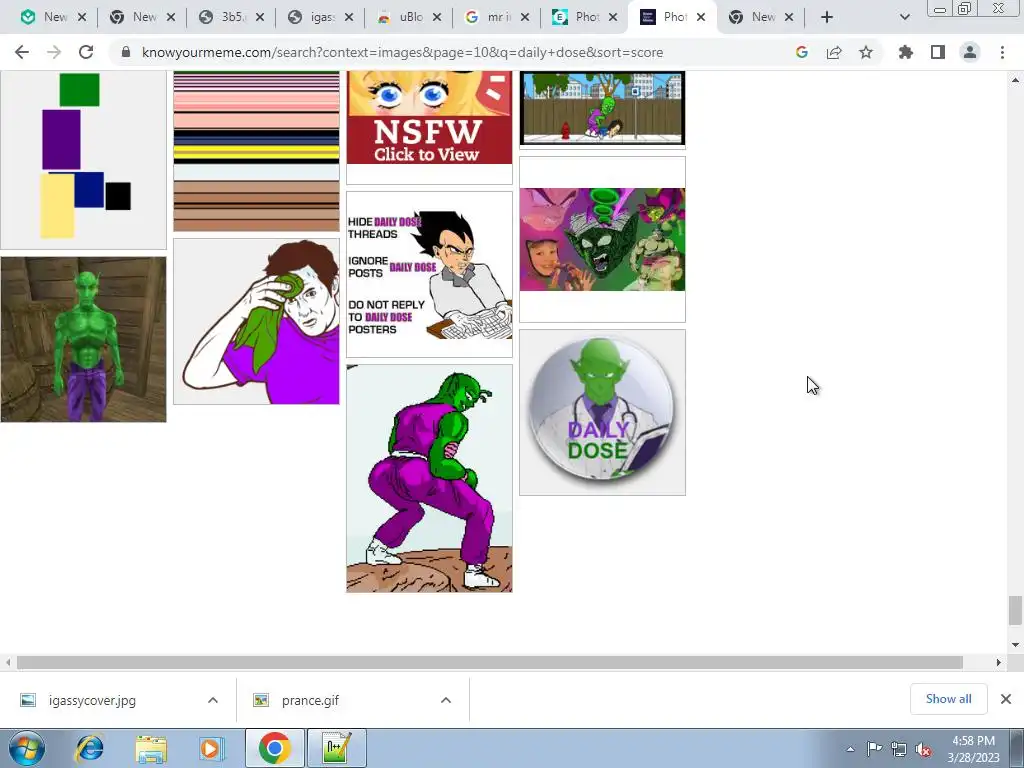Open Chrome three-dot menu
1024x768 pixels.
coord(1002,52)
